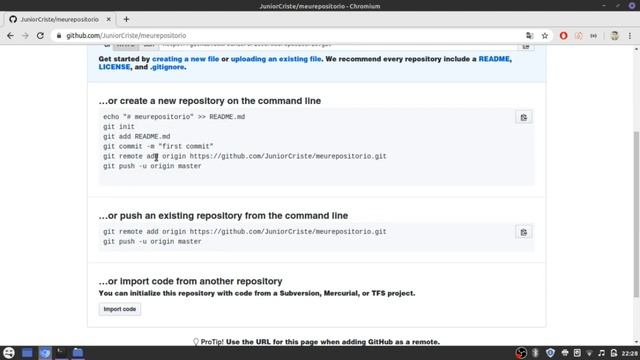Switch to Chromium in the taskbar

click(45, 353)
